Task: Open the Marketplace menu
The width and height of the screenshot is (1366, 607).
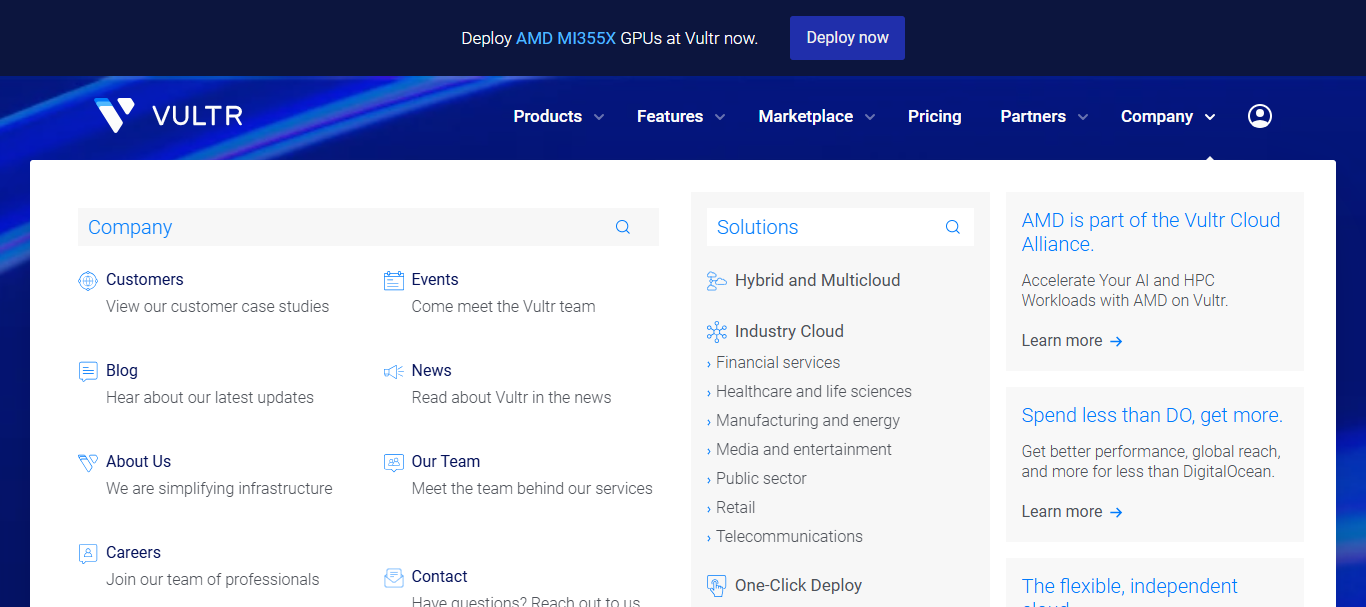Action: tap(806, 116)
